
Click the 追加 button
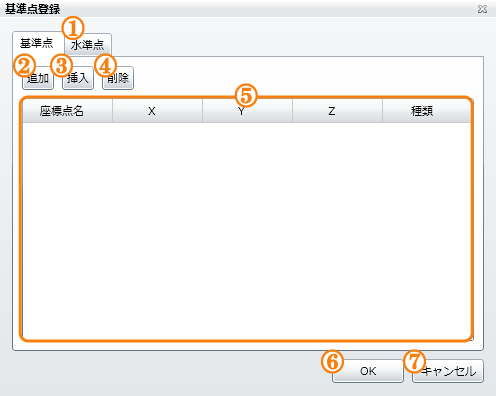(x=38, y=78)
